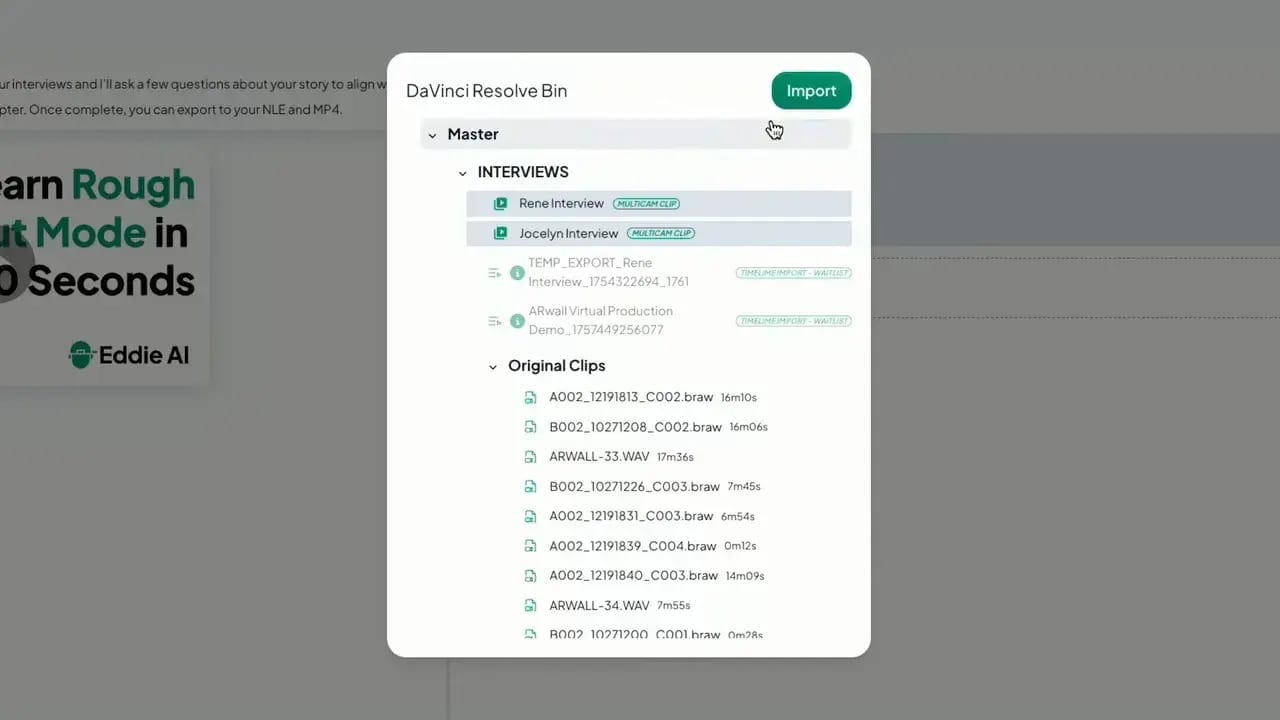1280x720 pixels.
Task: Select the TEMP_EXPORT_Rene Interview timeline name
Action: click(608, 272)
